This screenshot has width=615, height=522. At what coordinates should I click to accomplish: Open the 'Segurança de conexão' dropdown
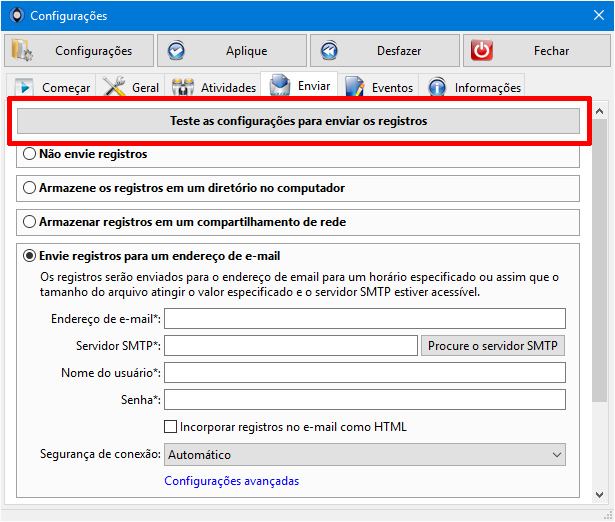tap(365, 455)
